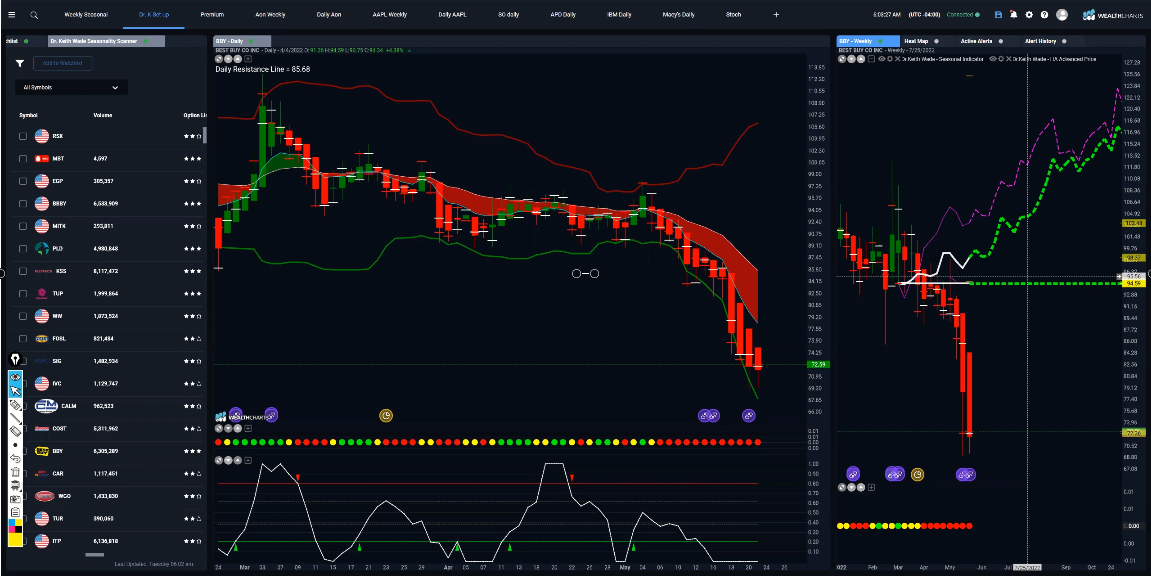Pick the line drawing annotation tool

(15, 418)
